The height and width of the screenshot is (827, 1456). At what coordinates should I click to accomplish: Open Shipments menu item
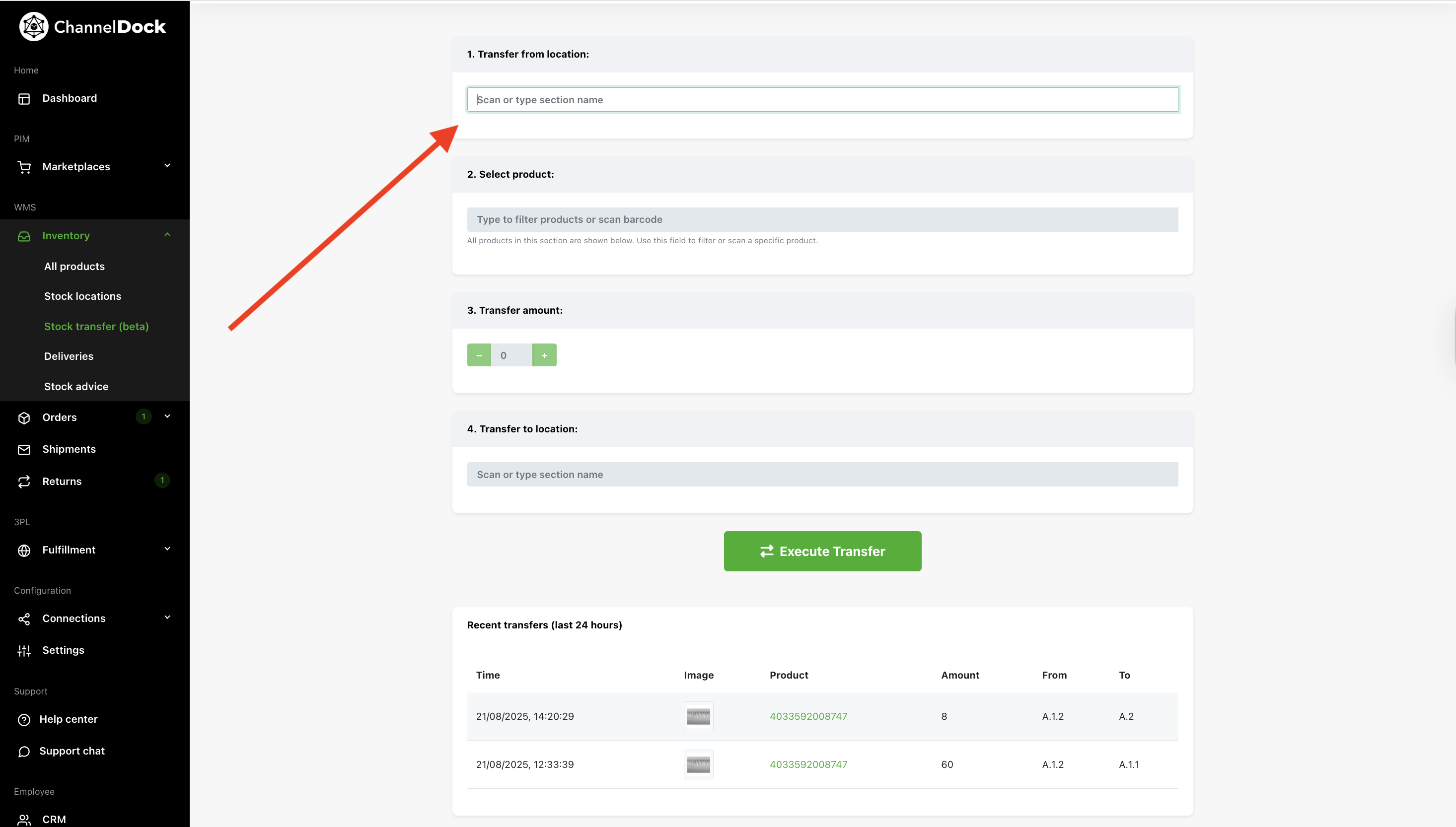tap(69, 449)
